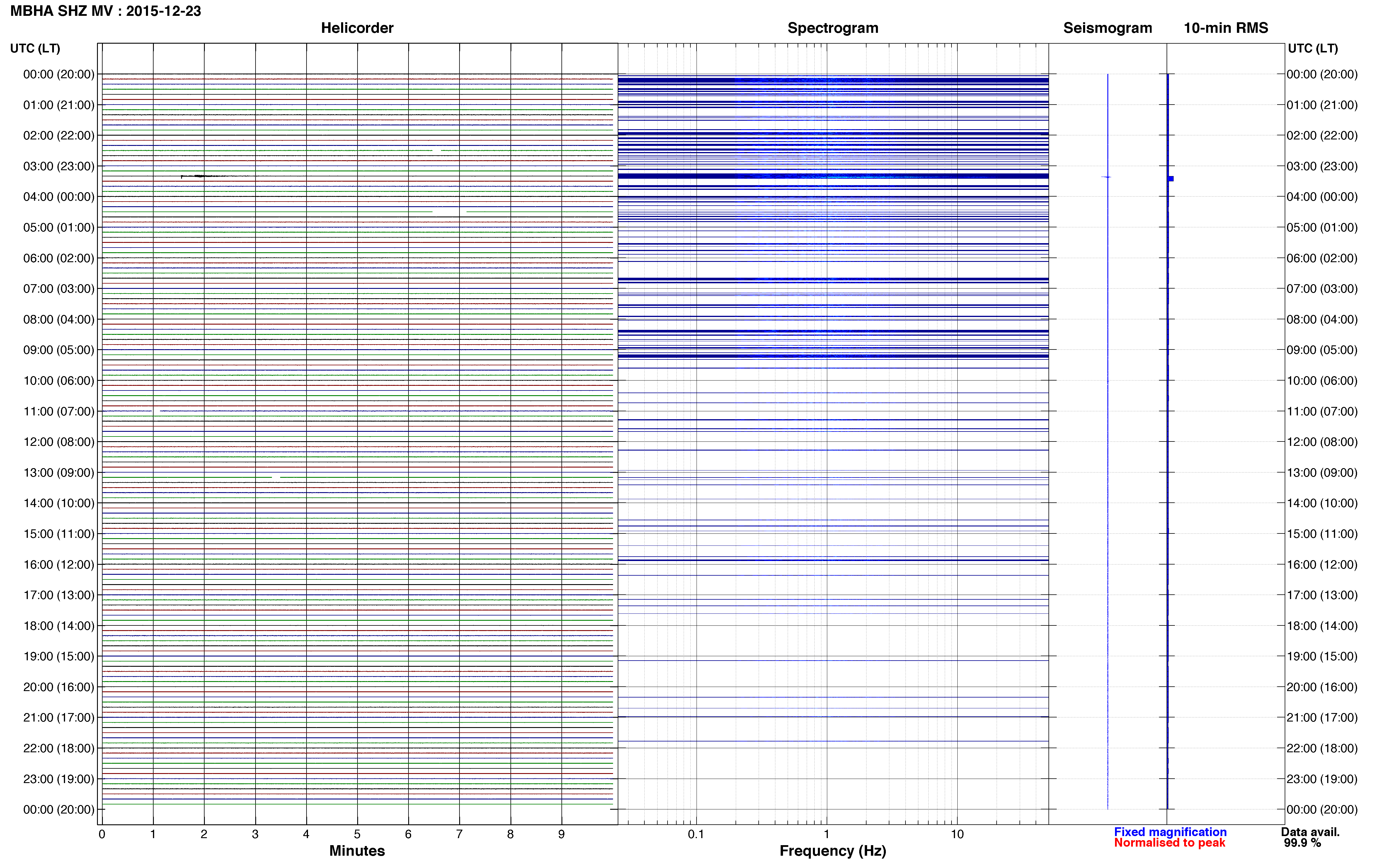
Task: Click the Helicorder minutes tick '7'
Action: pos(459,834)
